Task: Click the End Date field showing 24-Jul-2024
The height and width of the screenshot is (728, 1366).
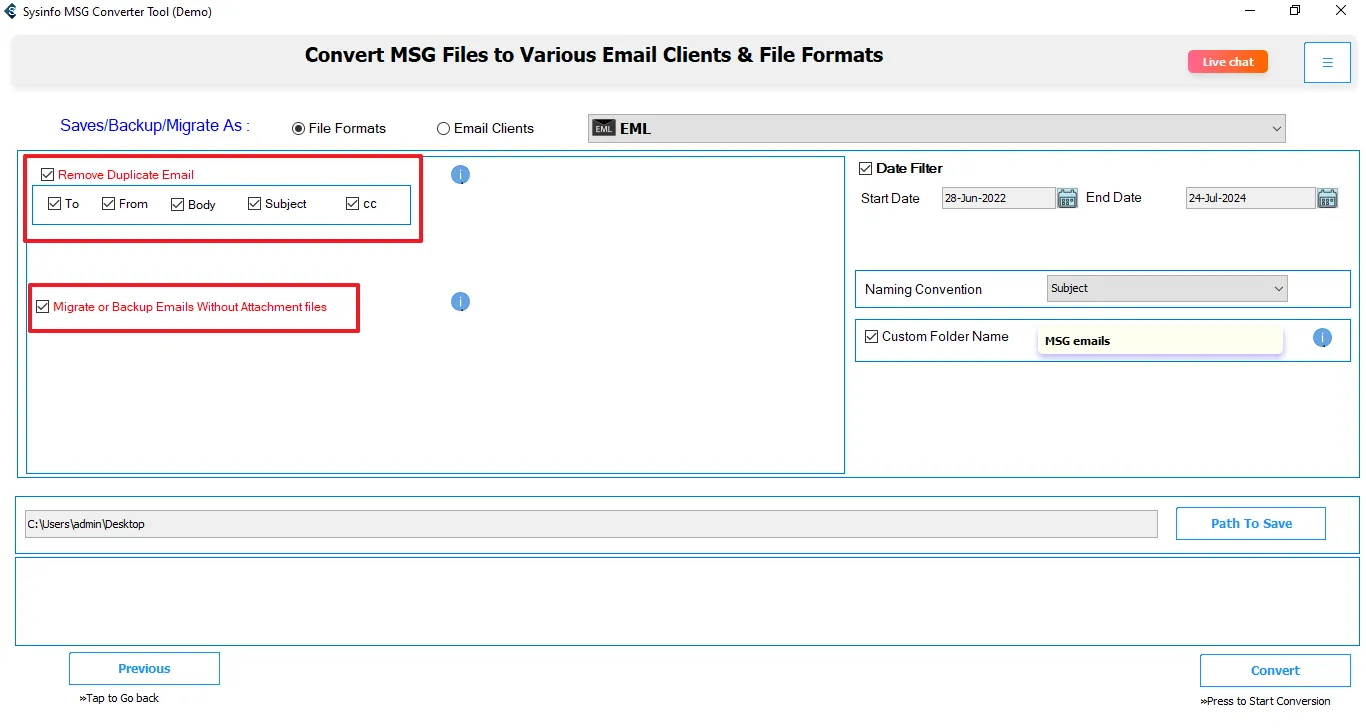Action: point(1250,198)
